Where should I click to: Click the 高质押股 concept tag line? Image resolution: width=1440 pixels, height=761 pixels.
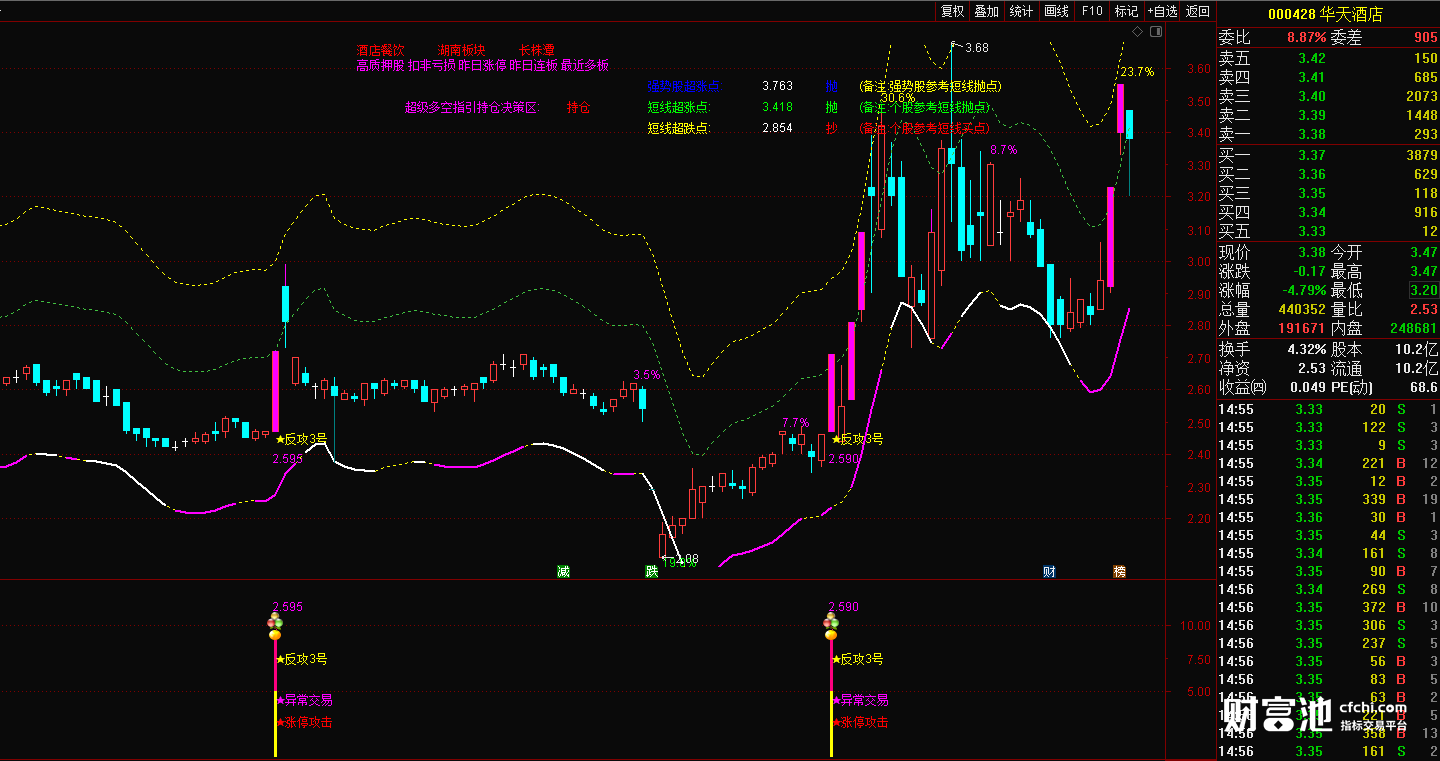(x=483, y=66)
